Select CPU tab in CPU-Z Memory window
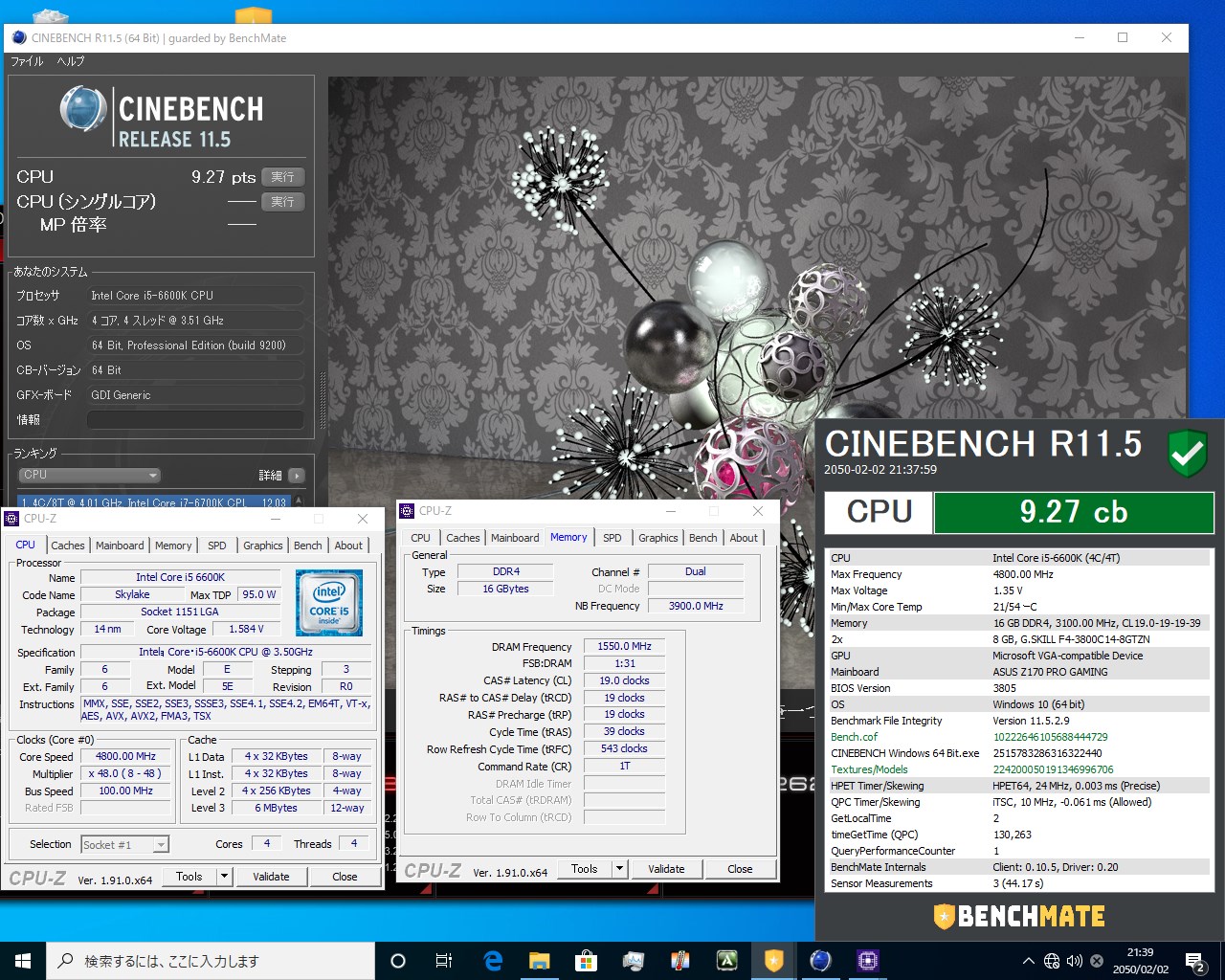Viewport: 1225px width, 980px height. click(x=420, y=538)
